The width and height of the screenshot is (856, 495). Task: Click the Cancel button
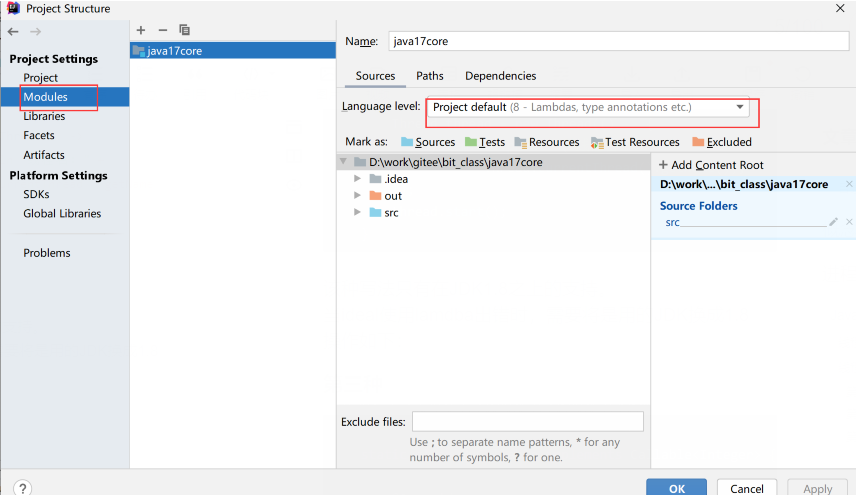pos(747,488)
